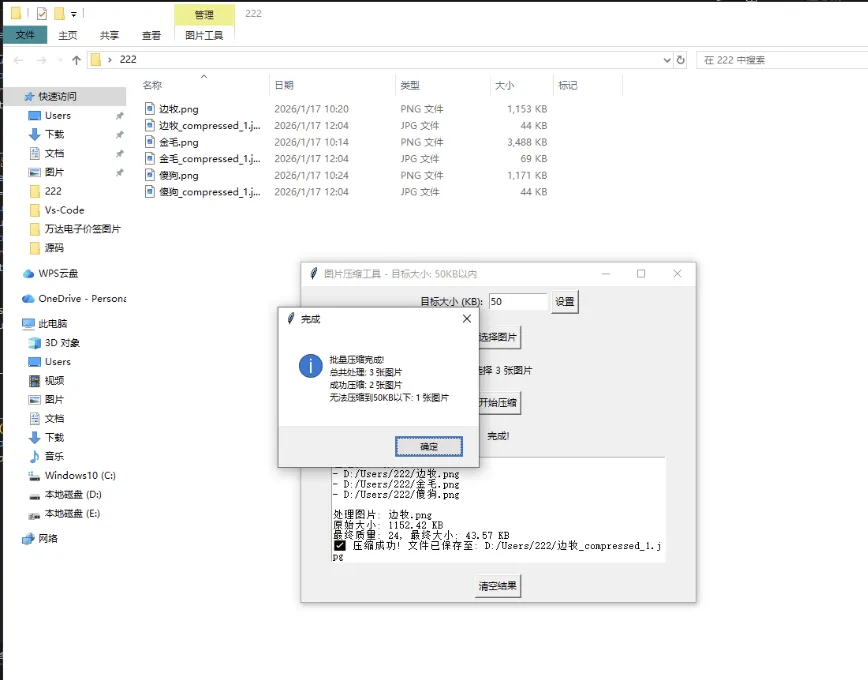The width and height of the screenshot is (868, 680).
Task: Switch to the 主页 ribbon tab
Action: (67, 34)
